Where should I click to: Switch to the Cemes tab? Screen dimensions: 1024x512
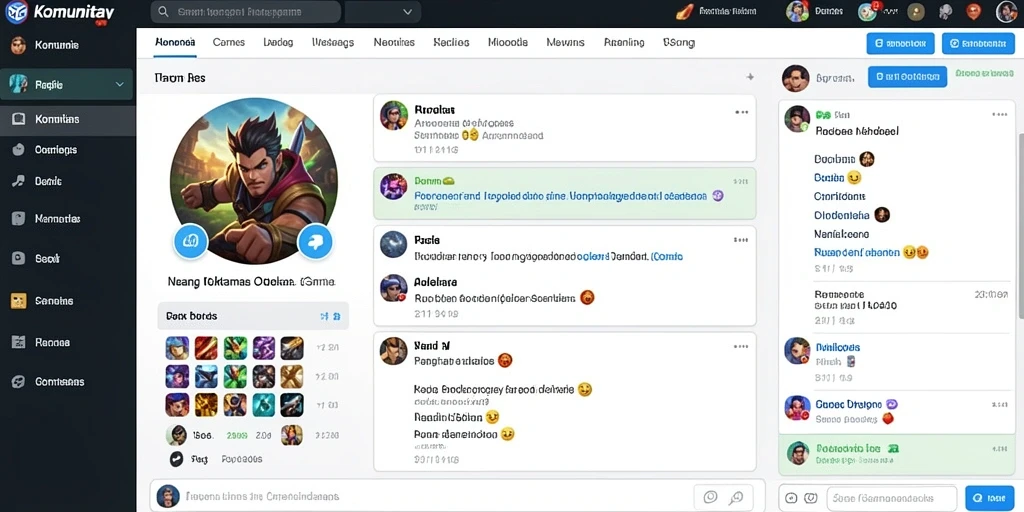click(x=229, y=42)
